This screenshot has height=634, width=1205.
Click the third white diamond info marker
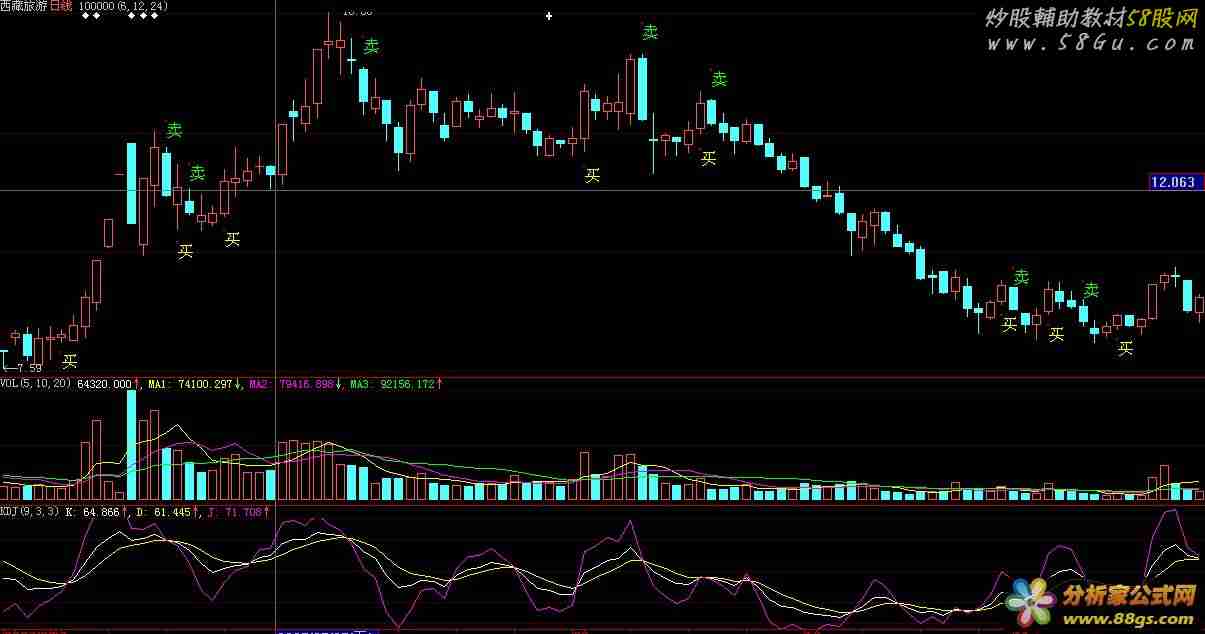click(132, 16)
